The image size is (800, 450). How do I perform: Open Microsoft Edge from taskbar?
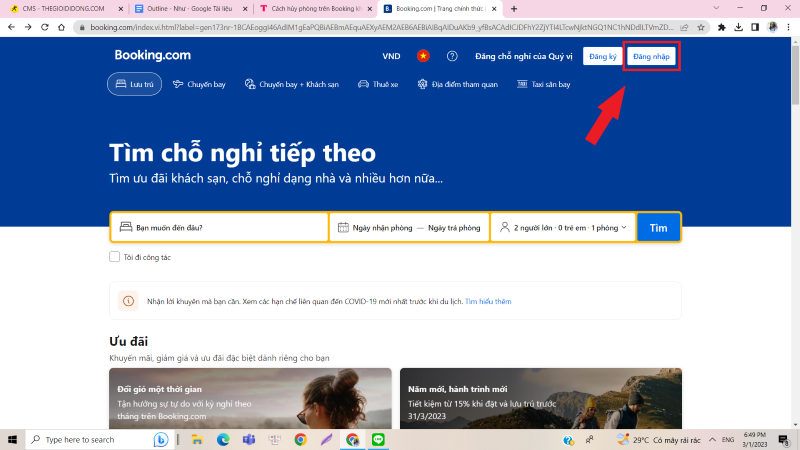point(223,440)
